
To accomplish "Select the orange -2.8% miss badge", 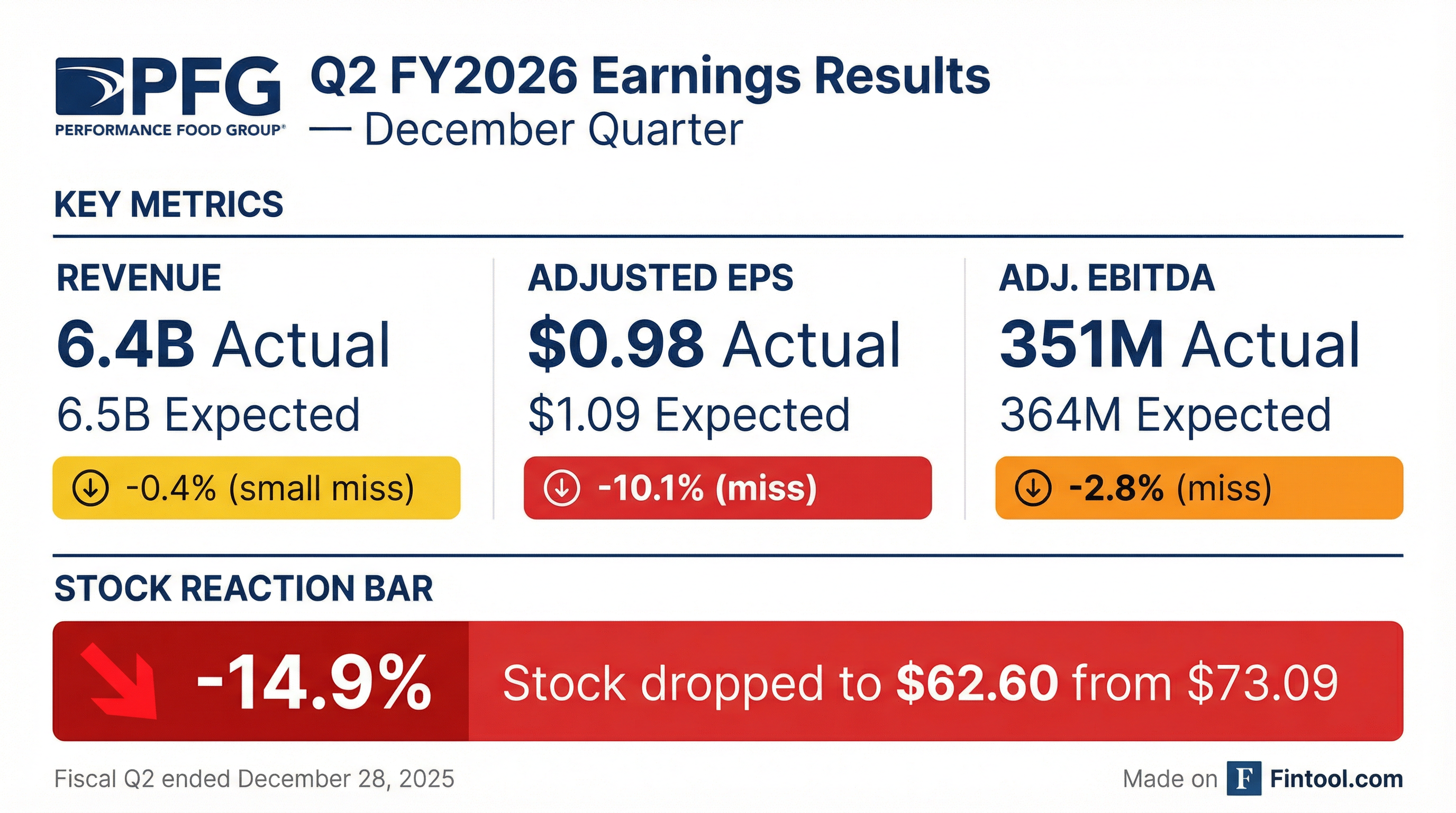I will [x=1199, y=488].
